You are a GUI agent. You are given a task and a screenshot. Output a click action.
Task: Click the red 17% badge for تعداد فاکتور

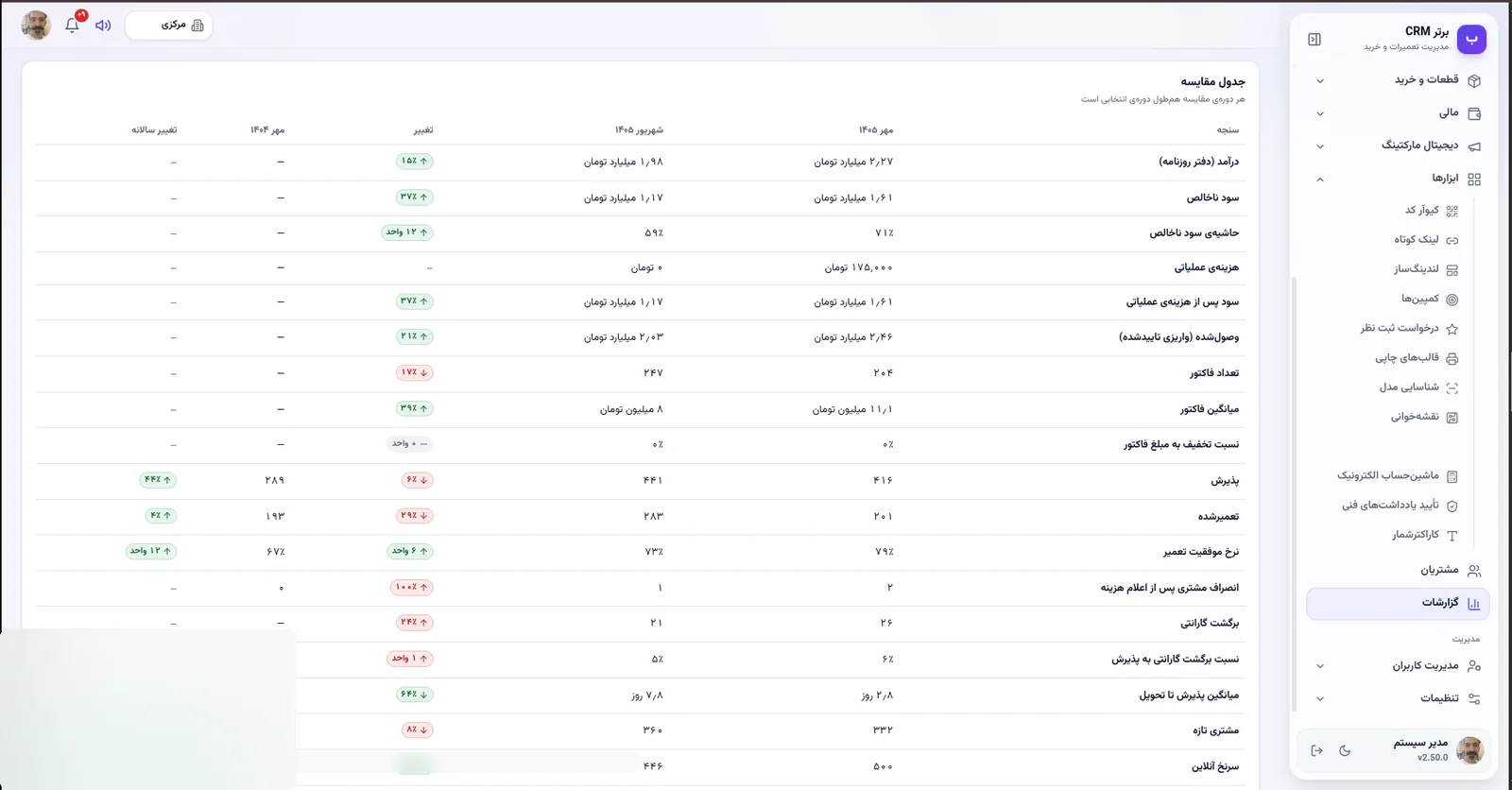(x=415, y=372)
